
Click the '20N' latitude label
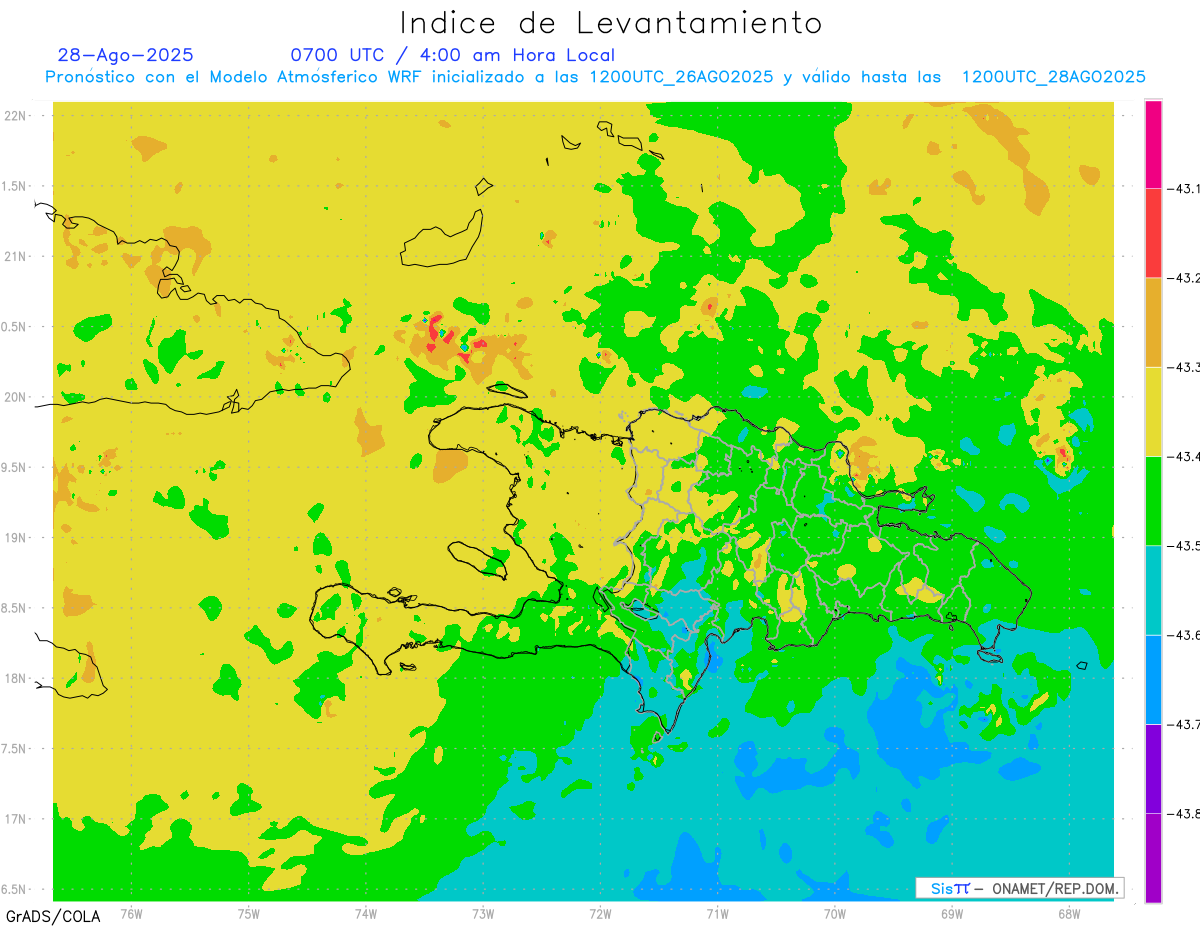(x=15, y=397)
